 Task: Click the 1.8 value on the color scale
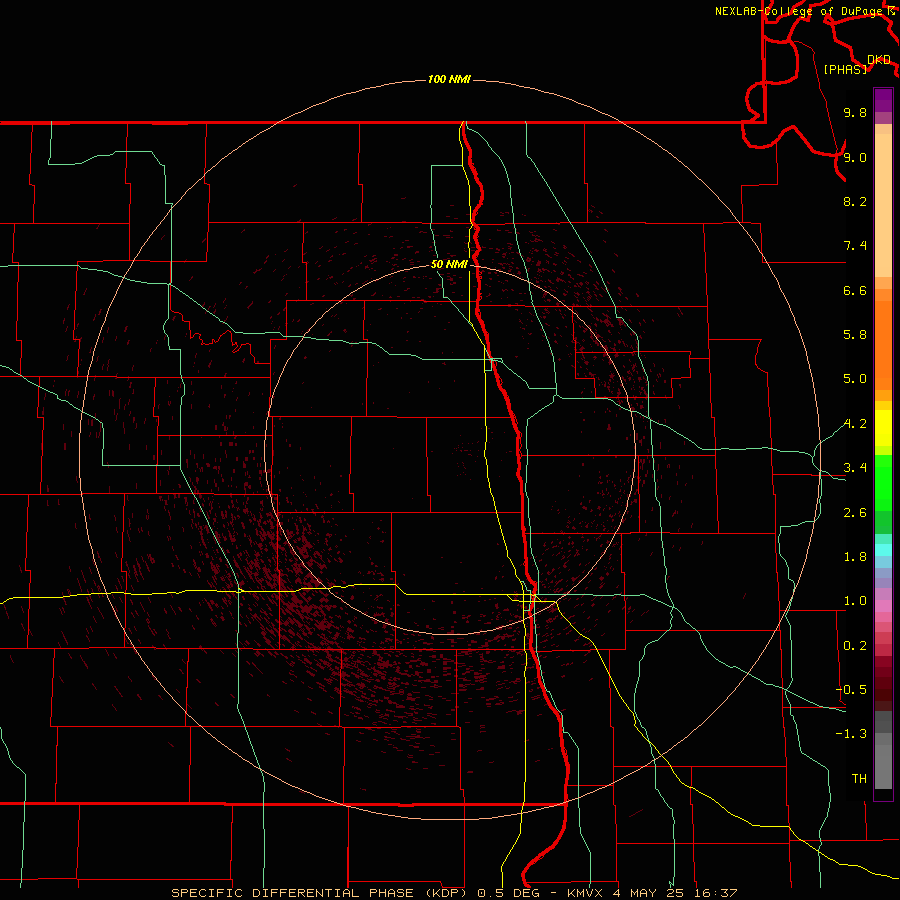[855, 557]
